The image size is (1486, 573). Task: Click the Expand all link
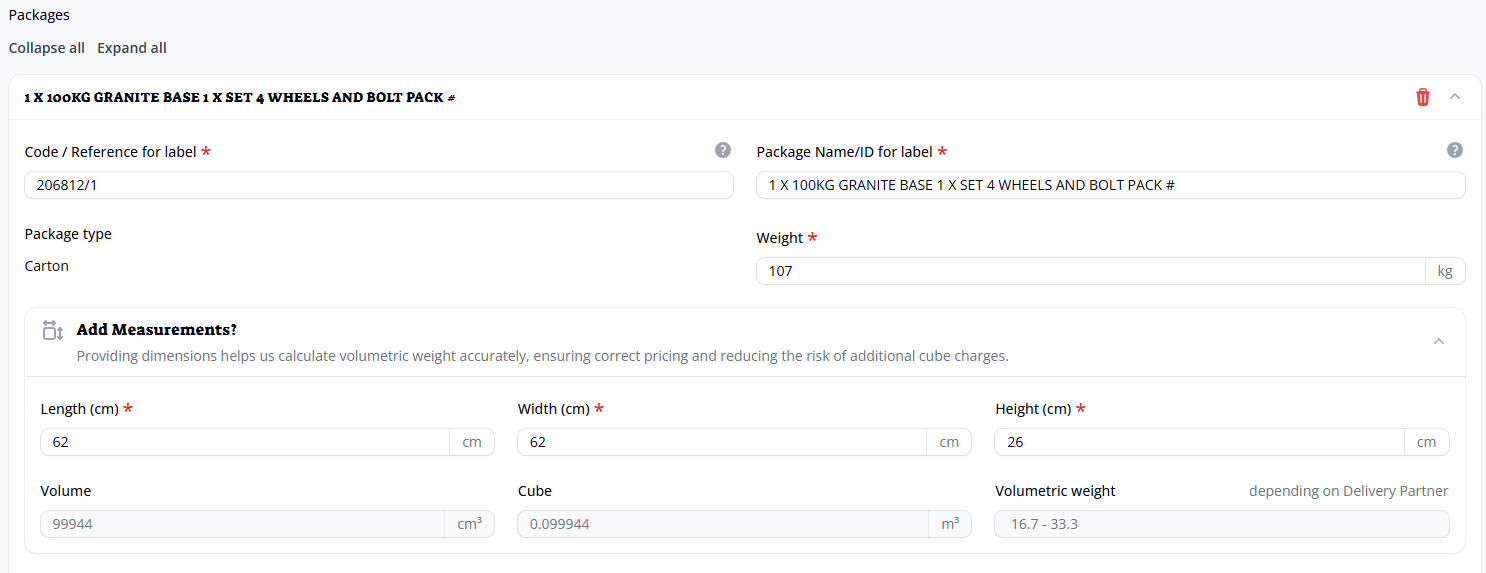pyautogui.click(x=132, y=48)
